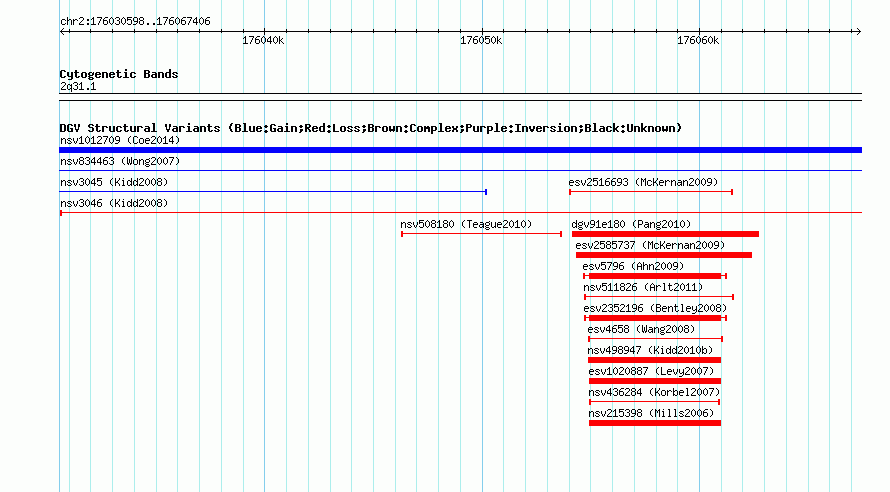This screenshot has height=492, width=890.
Task: Select the red esv2516693 loss line
Action: pos(651,192)
